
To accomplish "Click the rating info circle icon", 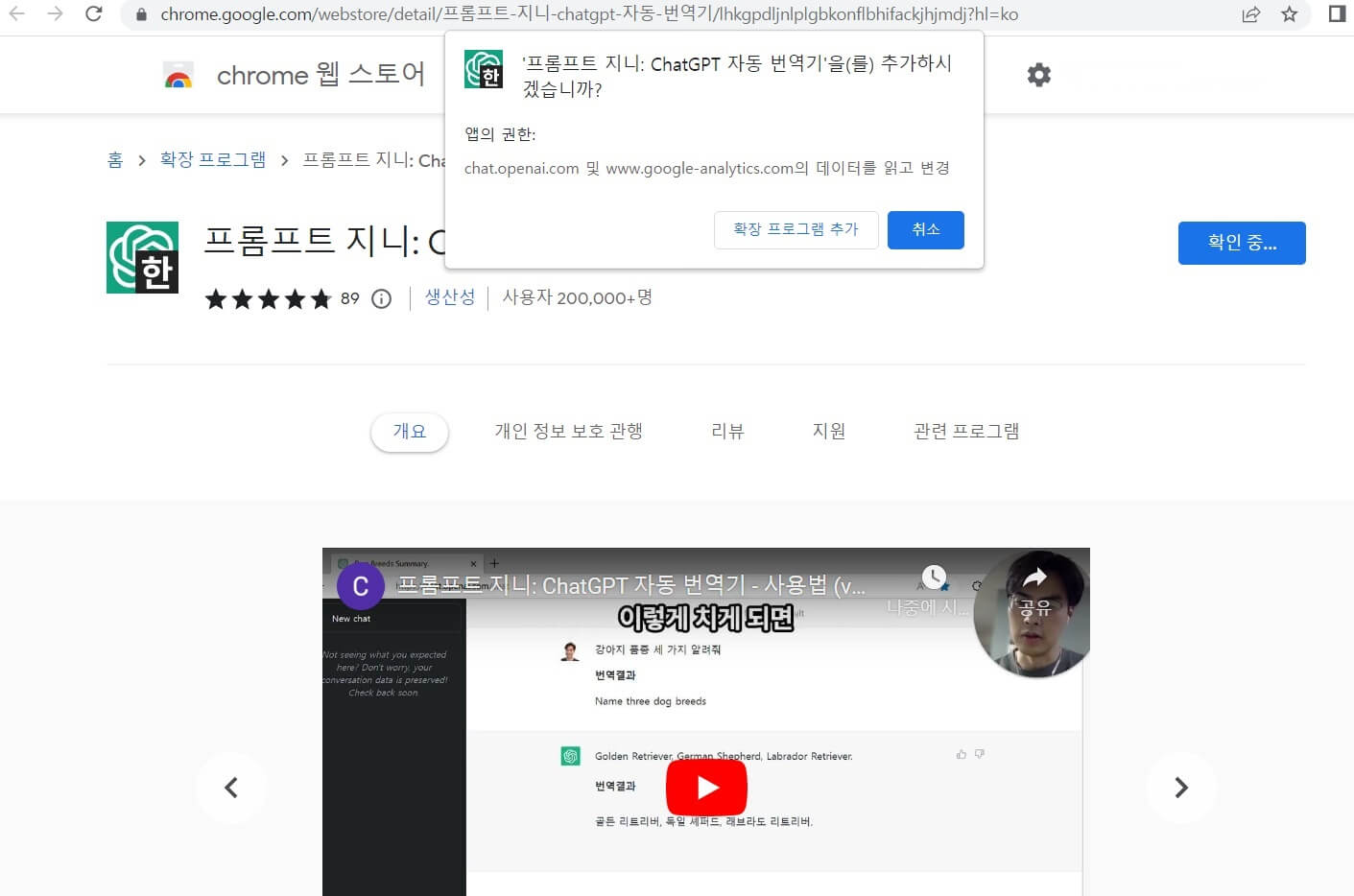I will (x=381, y=298).
